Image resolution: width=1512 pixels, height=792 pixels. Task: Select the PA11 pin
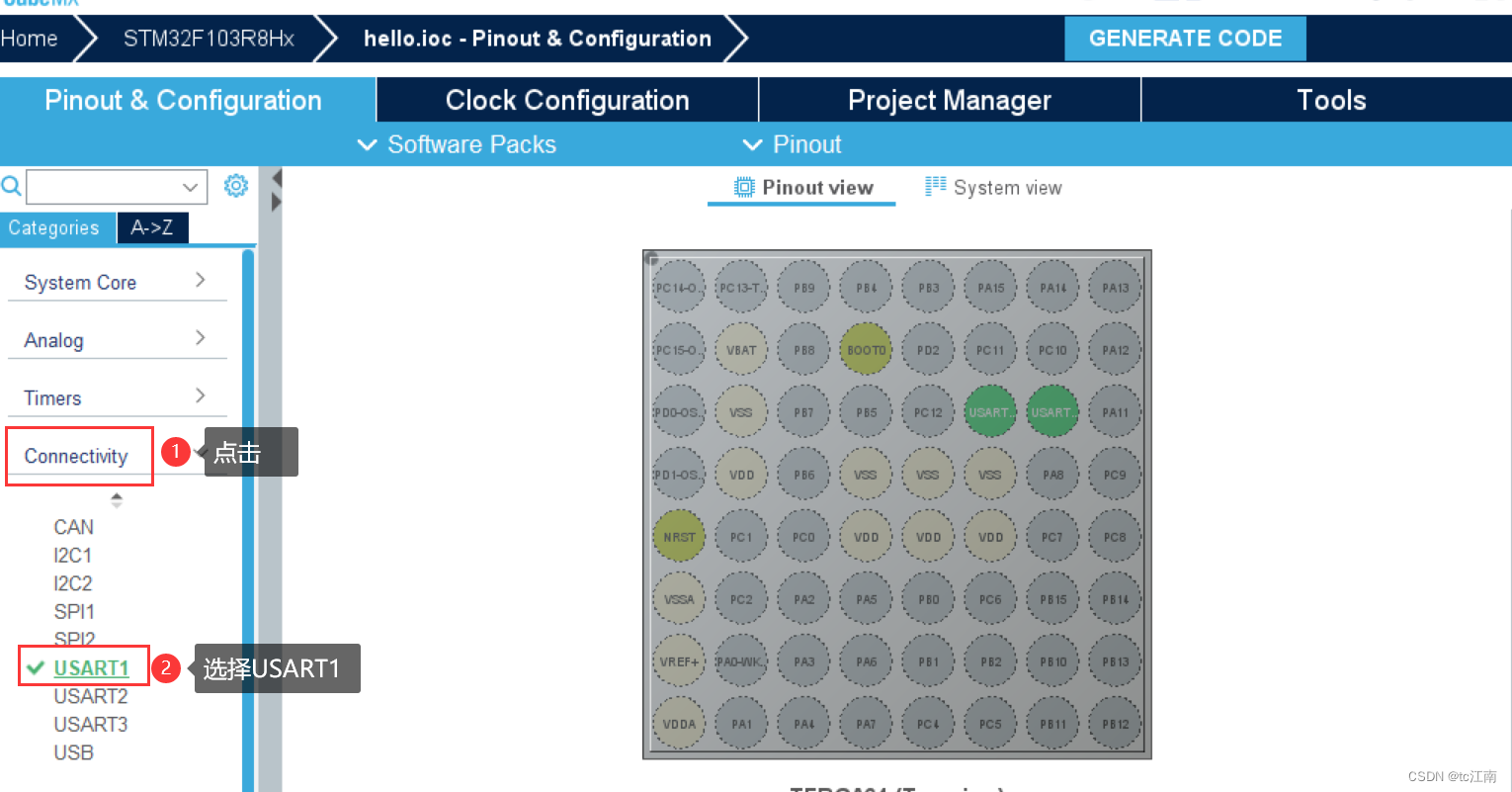1115,412
